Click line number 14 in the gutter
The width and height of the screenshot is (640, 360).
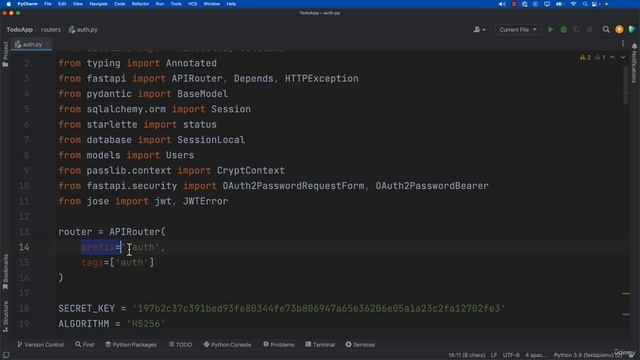[24, 247]
